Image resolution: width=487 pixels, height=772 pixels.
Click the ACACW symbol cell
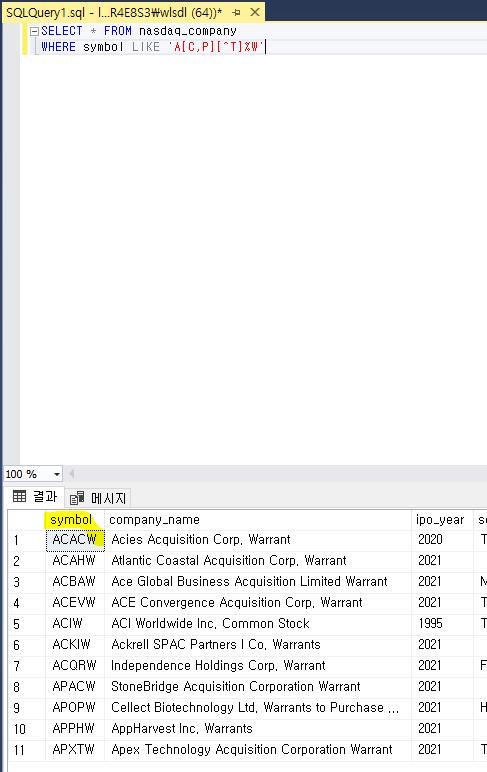pos(75,540)
